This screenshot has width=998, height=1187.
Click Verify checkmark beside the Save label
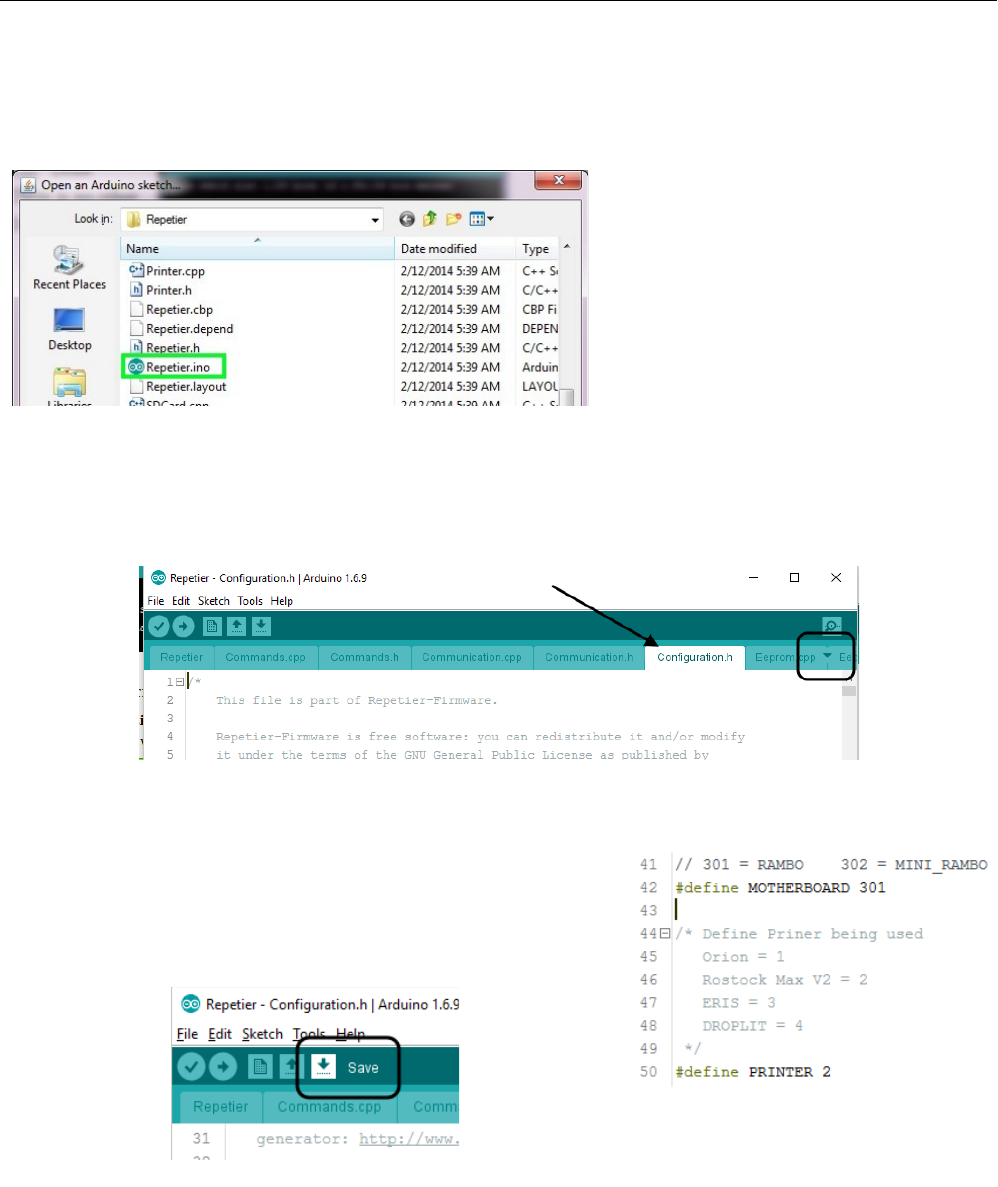click(192, 1067)
